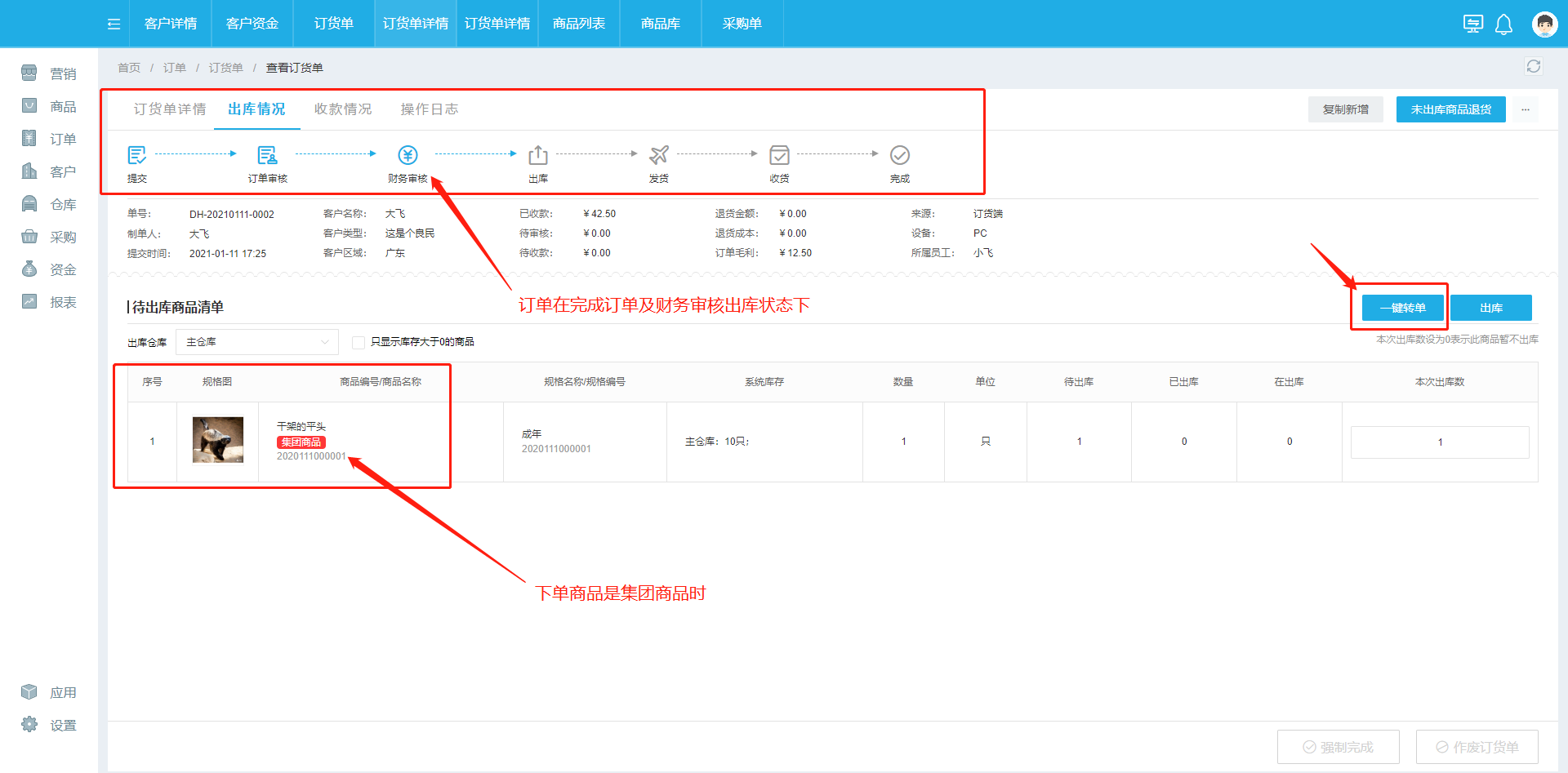The image size is (1568, 773).
Task: Expand the 出库仓库 主仓库 dropdown
Action: pos(256,342)
